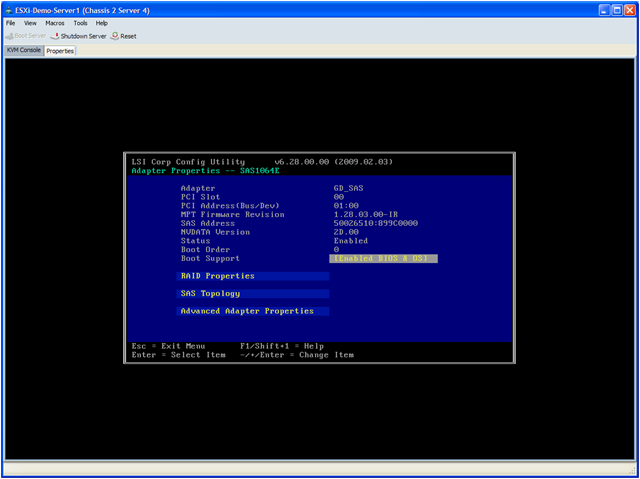Click the Shutdown Server button
640x479 pixels.
coord(79,36)
